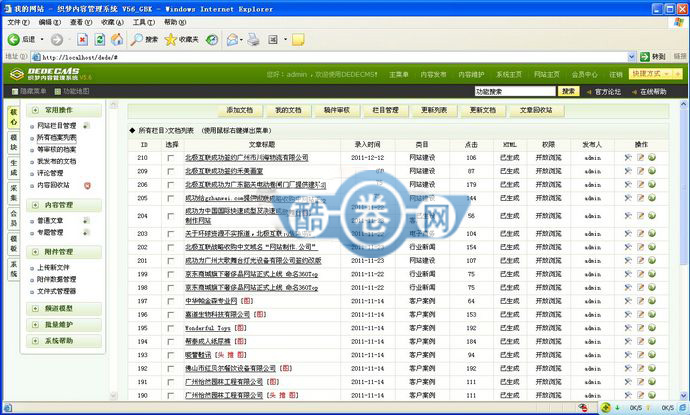This screenshot has width=690, height=415.
Task: Click the red icon beside 内容回收站
Action: pos(87,186)
